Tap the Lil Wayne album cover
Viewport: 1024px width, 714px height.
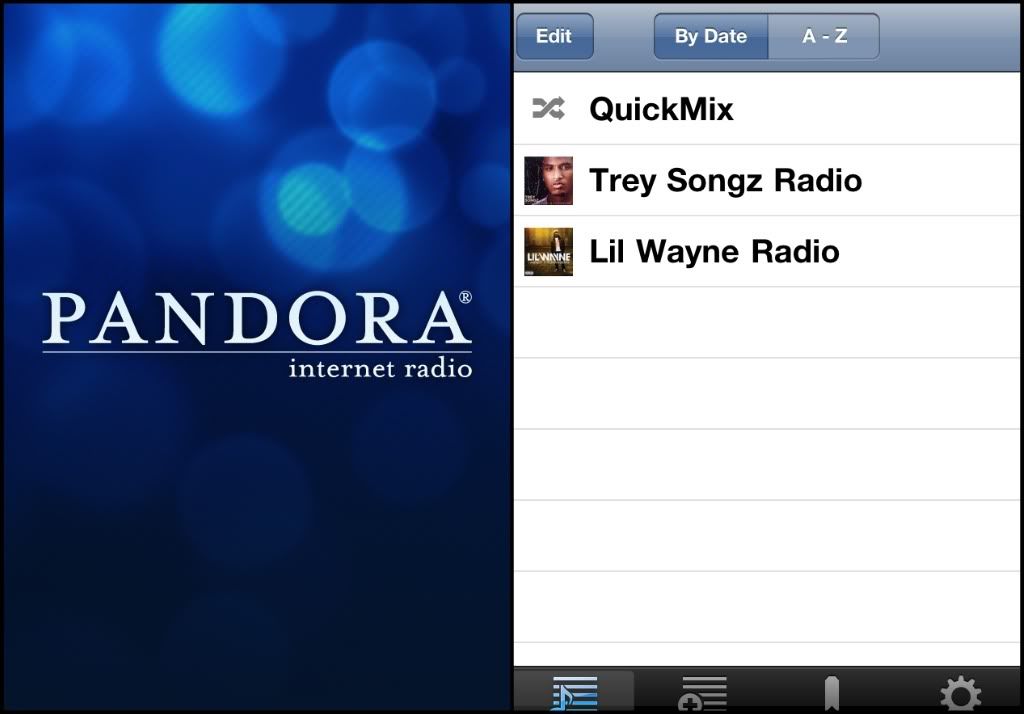[x=549, y=252]
